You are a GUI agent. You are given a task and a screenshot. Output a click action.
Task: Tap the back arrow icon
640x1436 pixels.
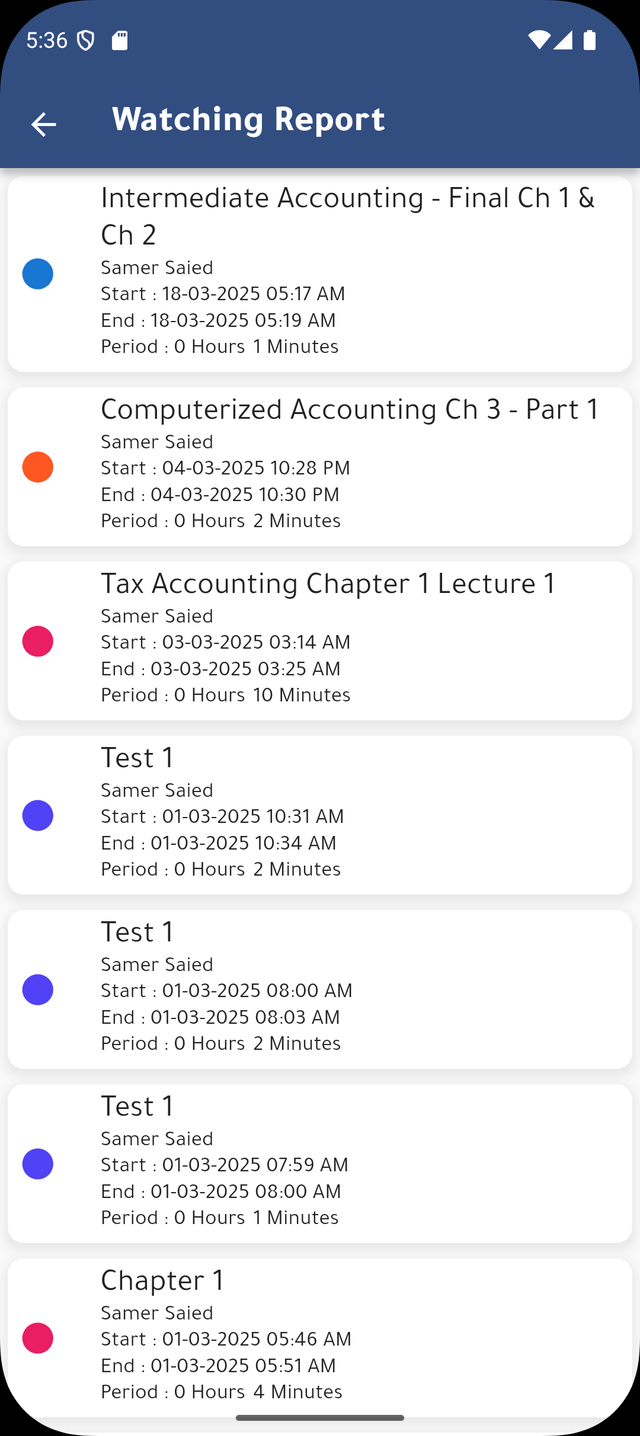pyautogui.click(x=43, y=124)
